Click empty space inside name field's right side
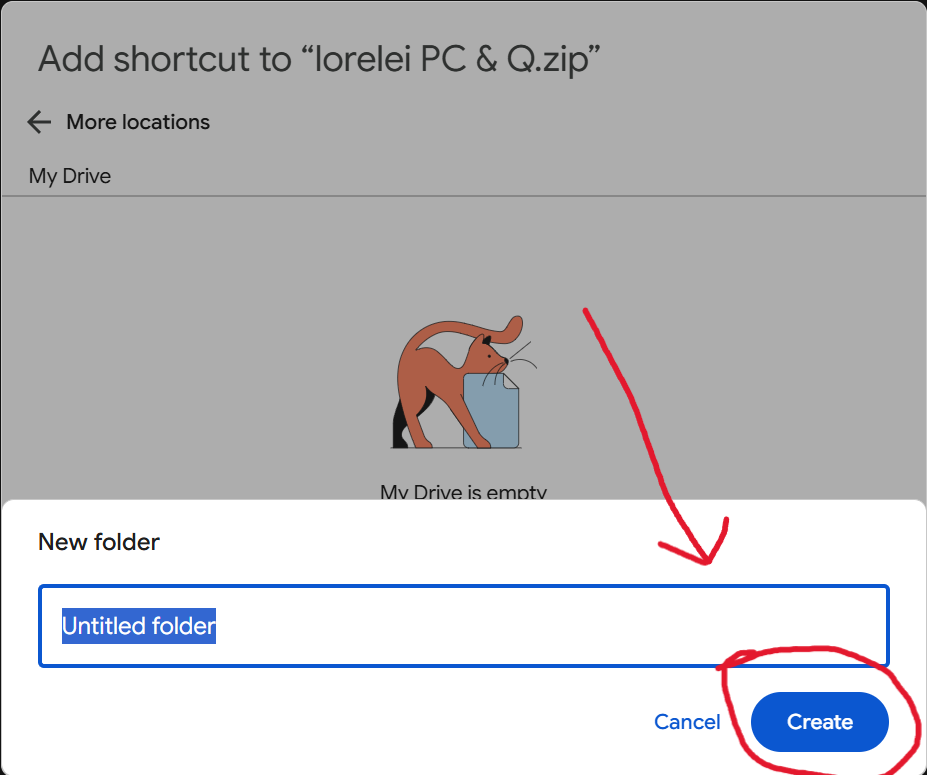927x775 pixels. pos(650,625)
